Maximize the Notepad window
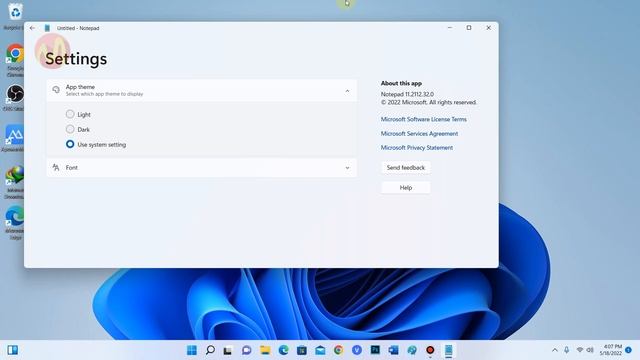The image size is (640, 360). coord(469,28)
